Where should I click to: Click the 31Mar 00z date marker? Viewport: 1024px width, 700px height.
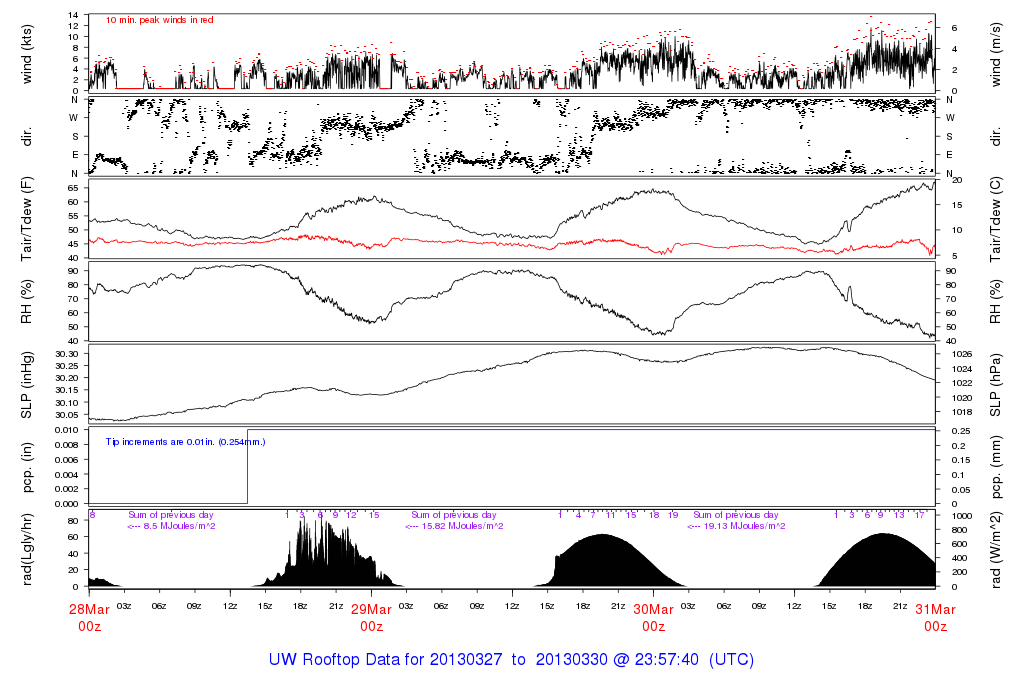pyautogui.click(x=935, y=617)
